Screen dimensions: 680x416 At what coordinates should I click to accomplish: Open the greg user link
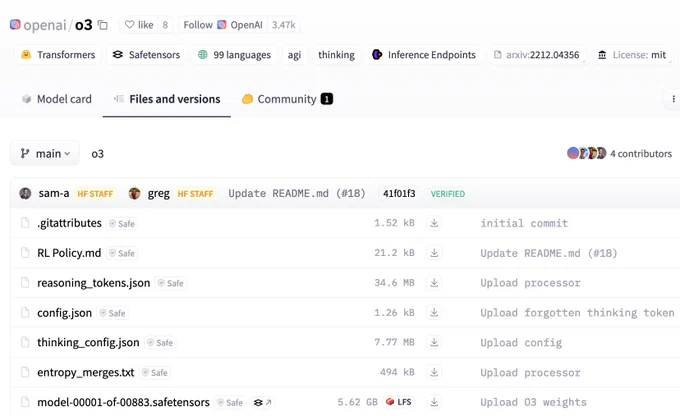point(159,193)
